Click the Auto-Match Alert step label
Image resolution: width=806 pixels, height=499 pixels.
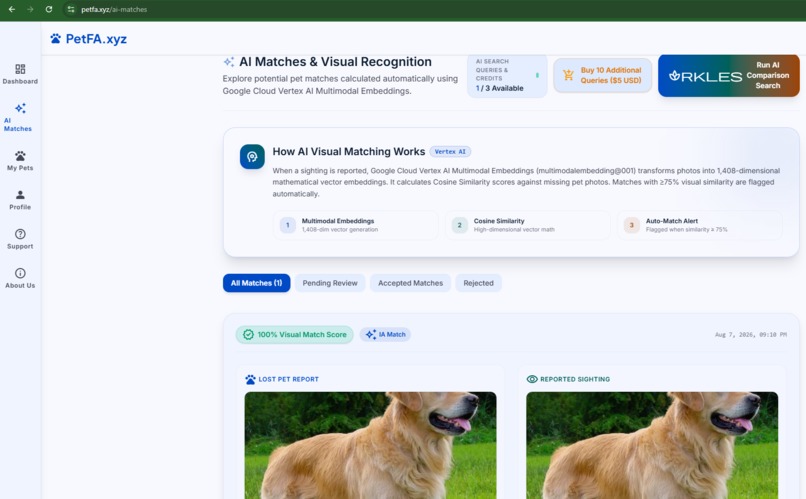point(672,221)
